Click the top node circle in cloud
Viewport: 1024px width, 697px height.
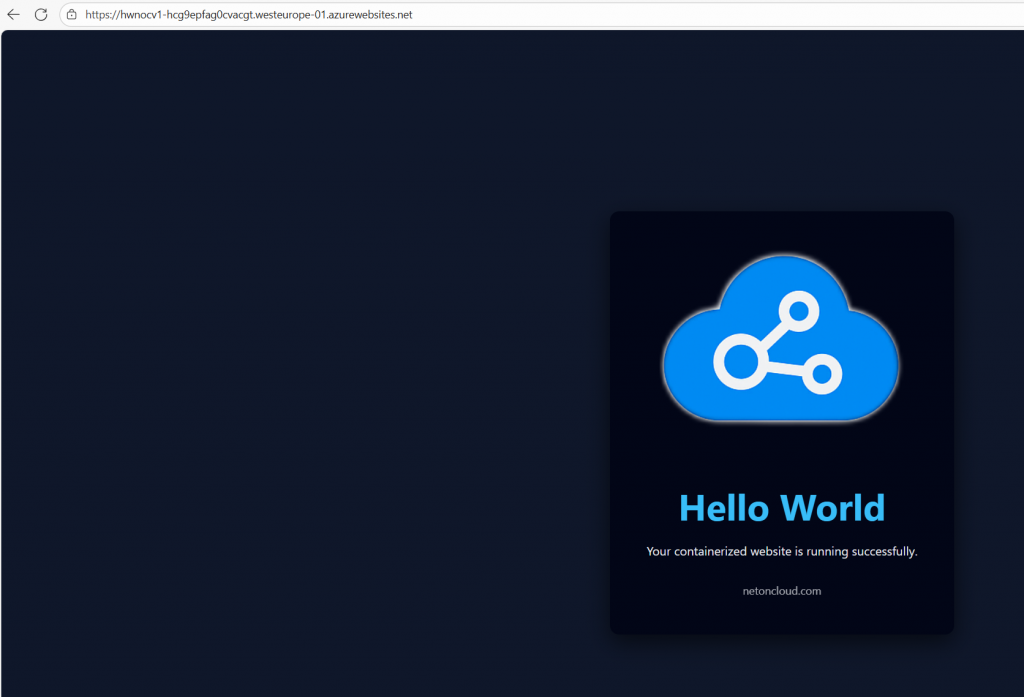point(799,311)
